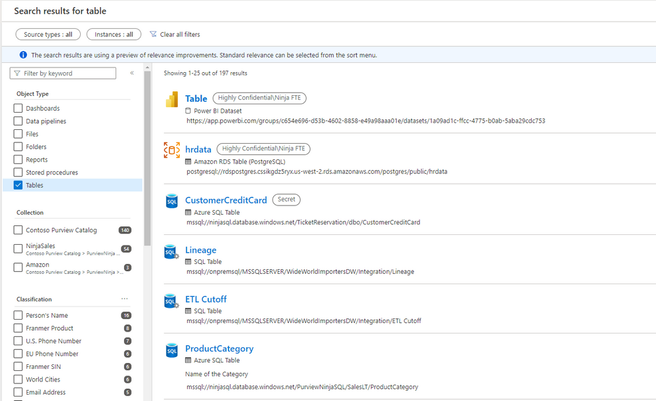Click the funnel icon of Clear all filters
This screenshot has width=656, height=401.
153,34
